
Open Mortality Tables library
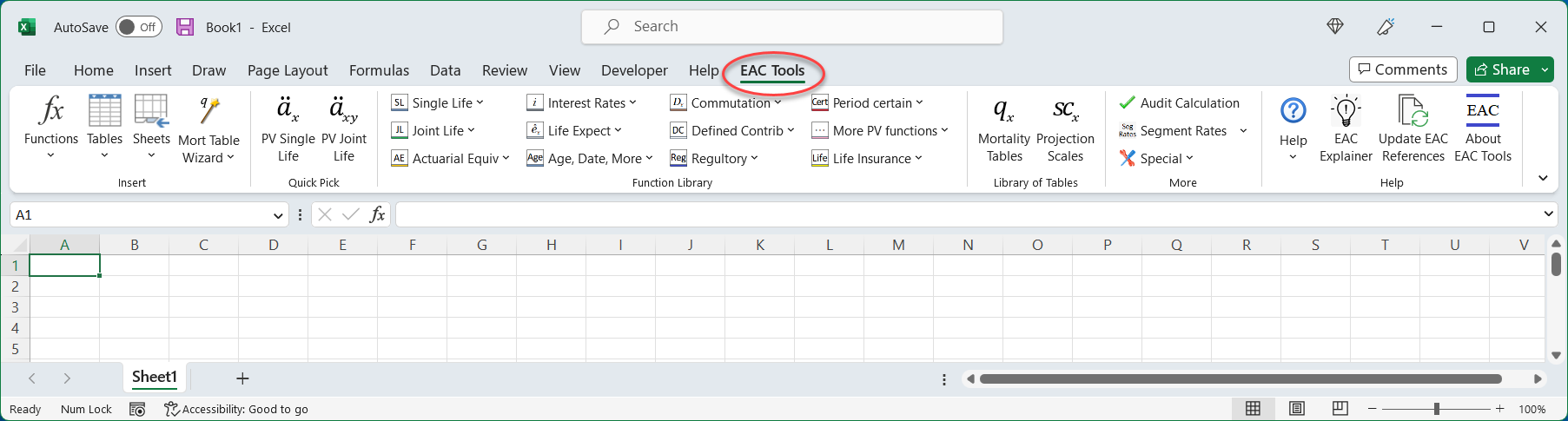[x=1004, y=129]
